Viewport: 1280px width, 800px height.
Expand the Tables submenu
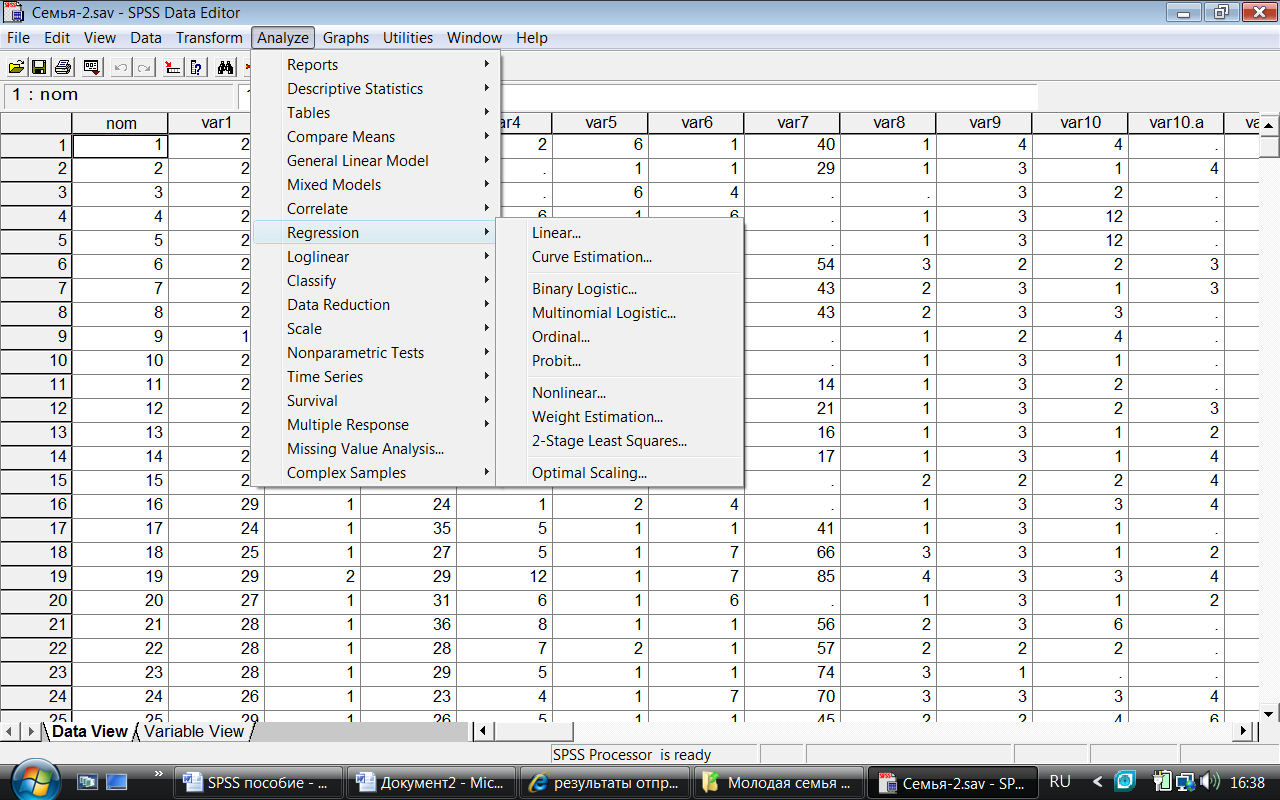point(375,113)
